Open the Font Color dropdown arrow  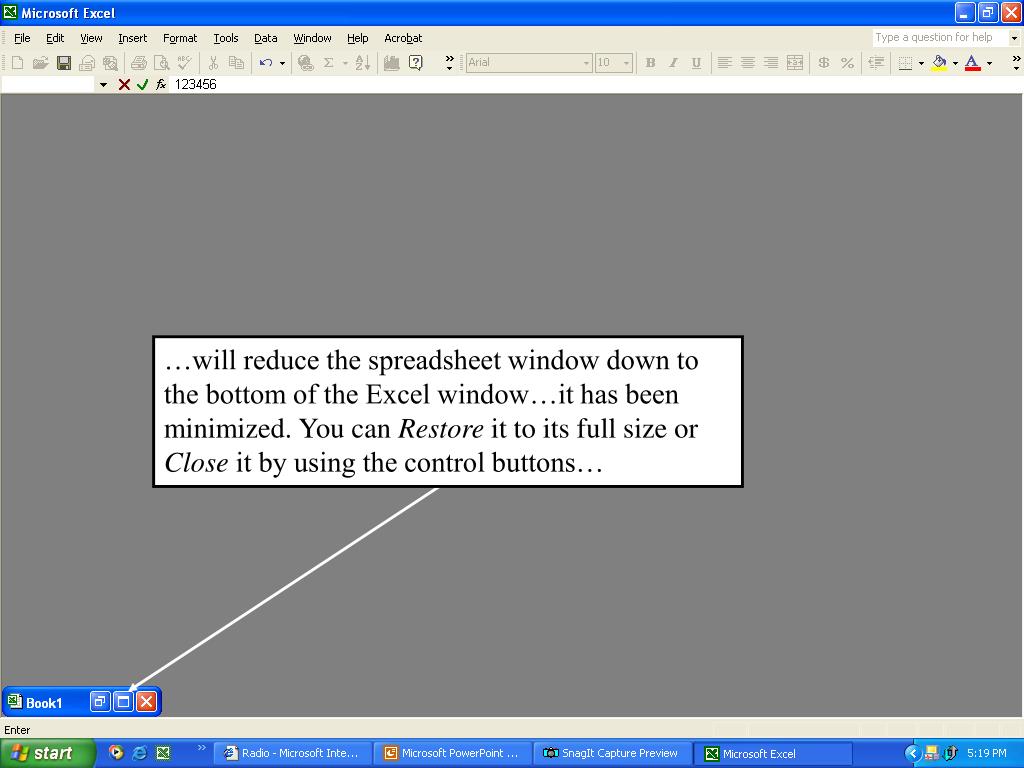tap(989, 63)
